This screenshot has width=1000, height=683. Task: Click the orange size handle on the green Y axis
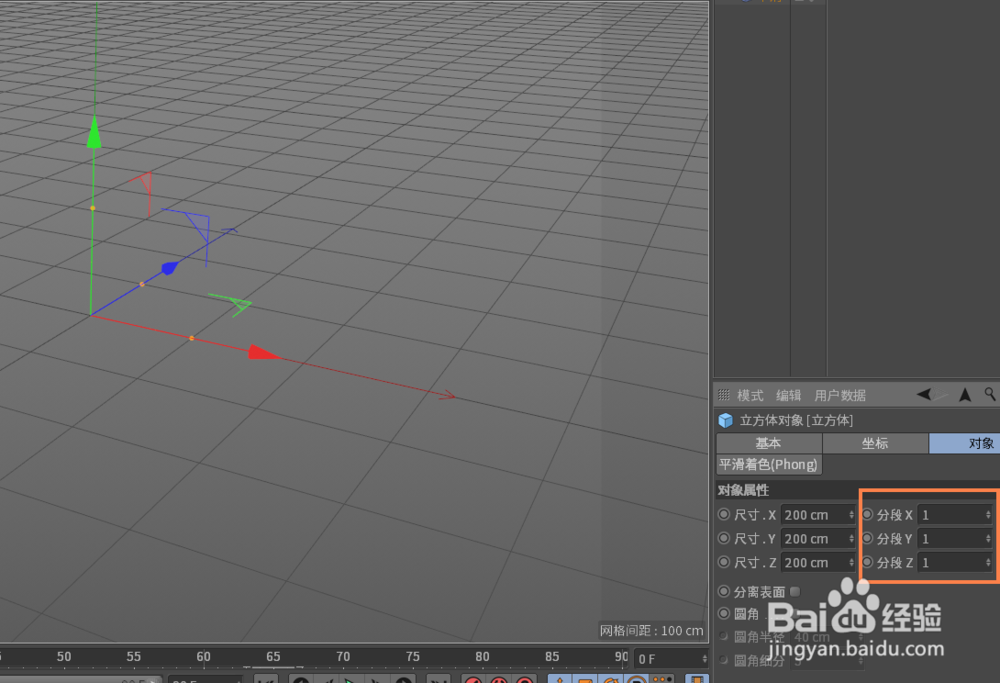[x=92, y=208]
